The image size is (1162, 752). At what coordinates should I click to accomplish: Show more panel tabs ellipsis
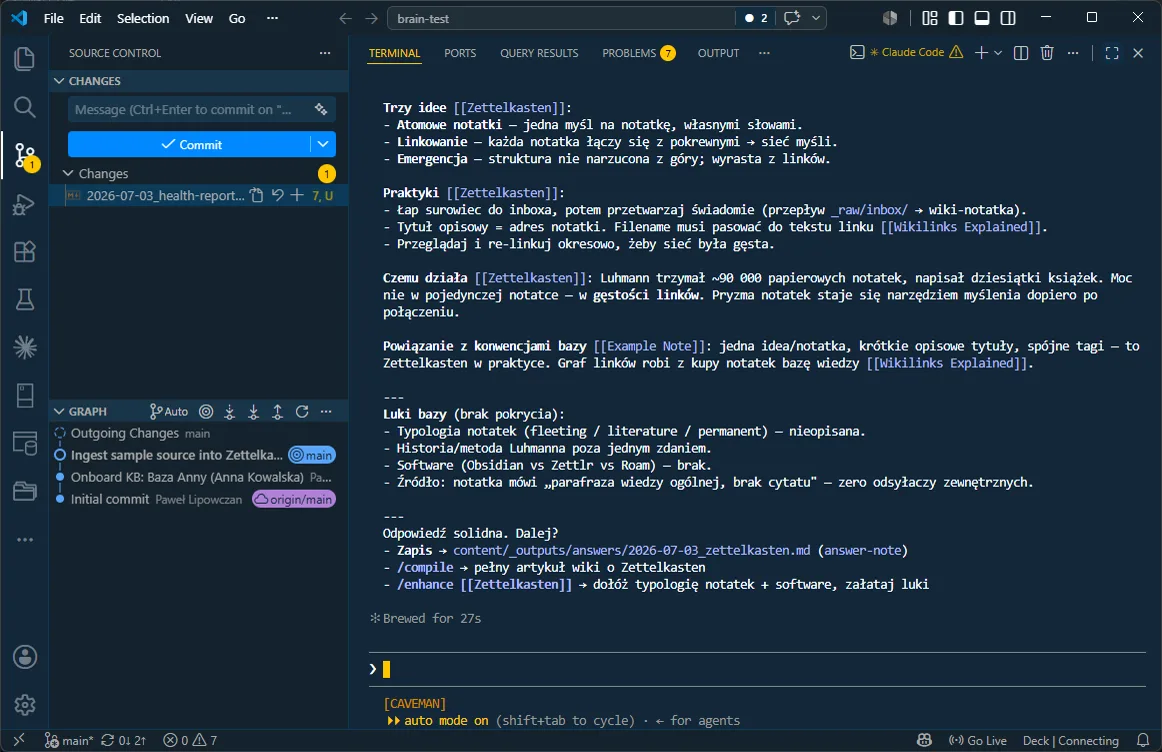[x=764, y=53]
